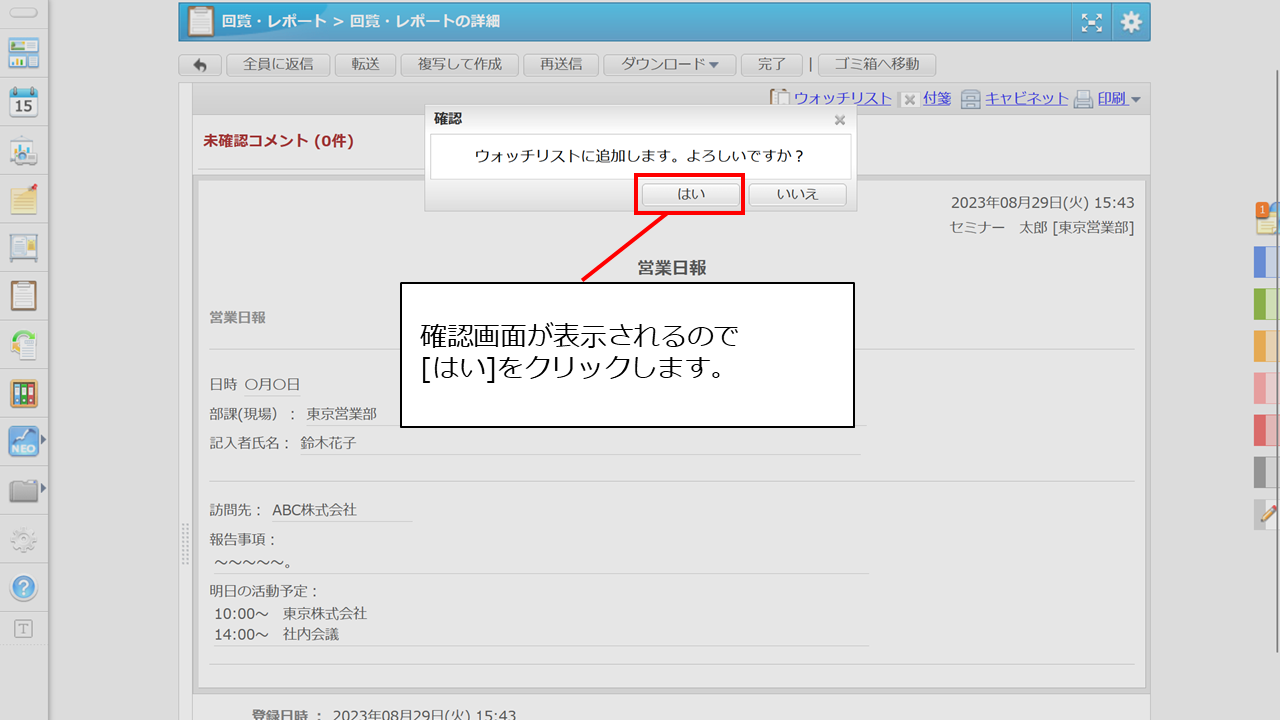
Task: Open the header settings gear icon
Action: (x=1131, y=22)
